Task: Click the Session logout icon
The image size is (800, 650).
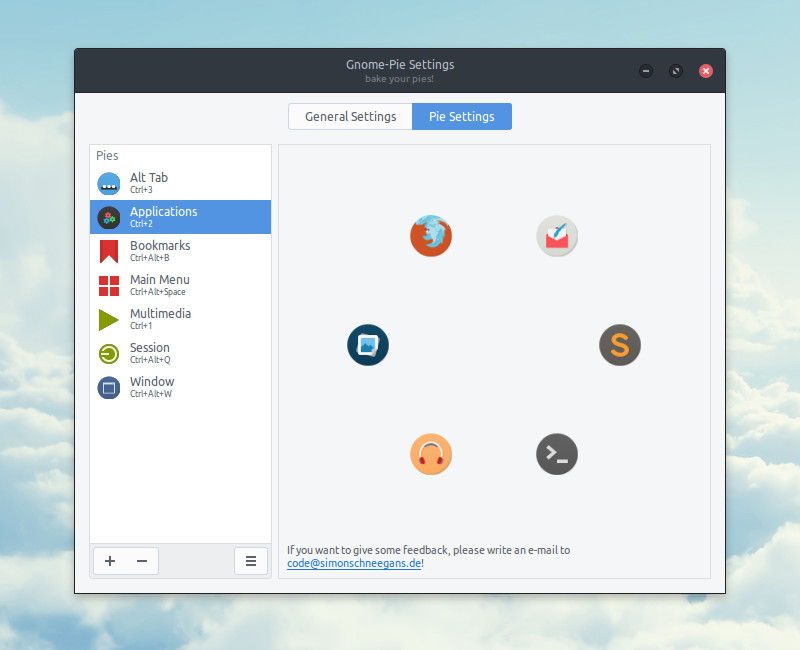Action: point(109,354)
